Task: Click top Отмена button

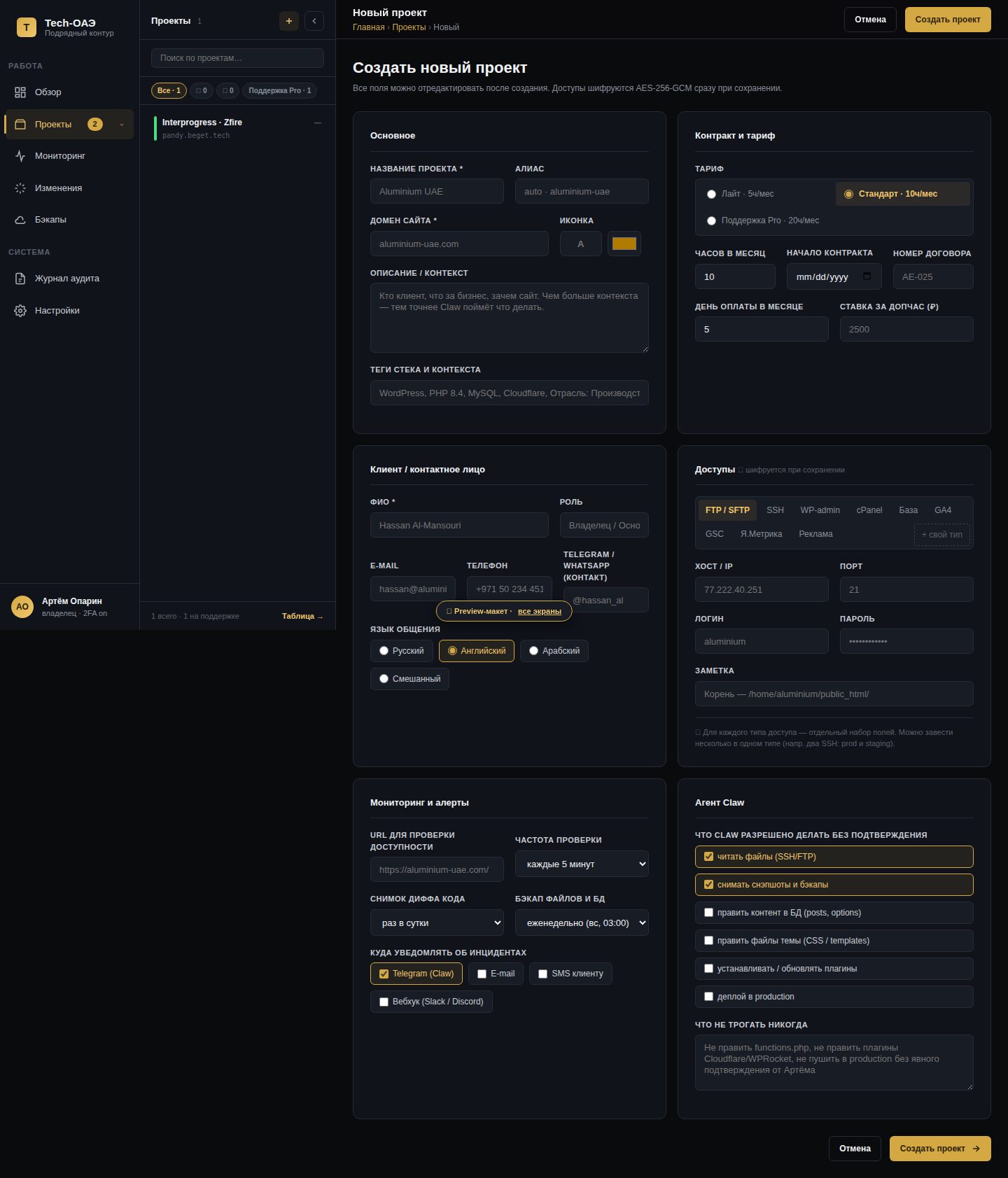Action: coord(870,20)
